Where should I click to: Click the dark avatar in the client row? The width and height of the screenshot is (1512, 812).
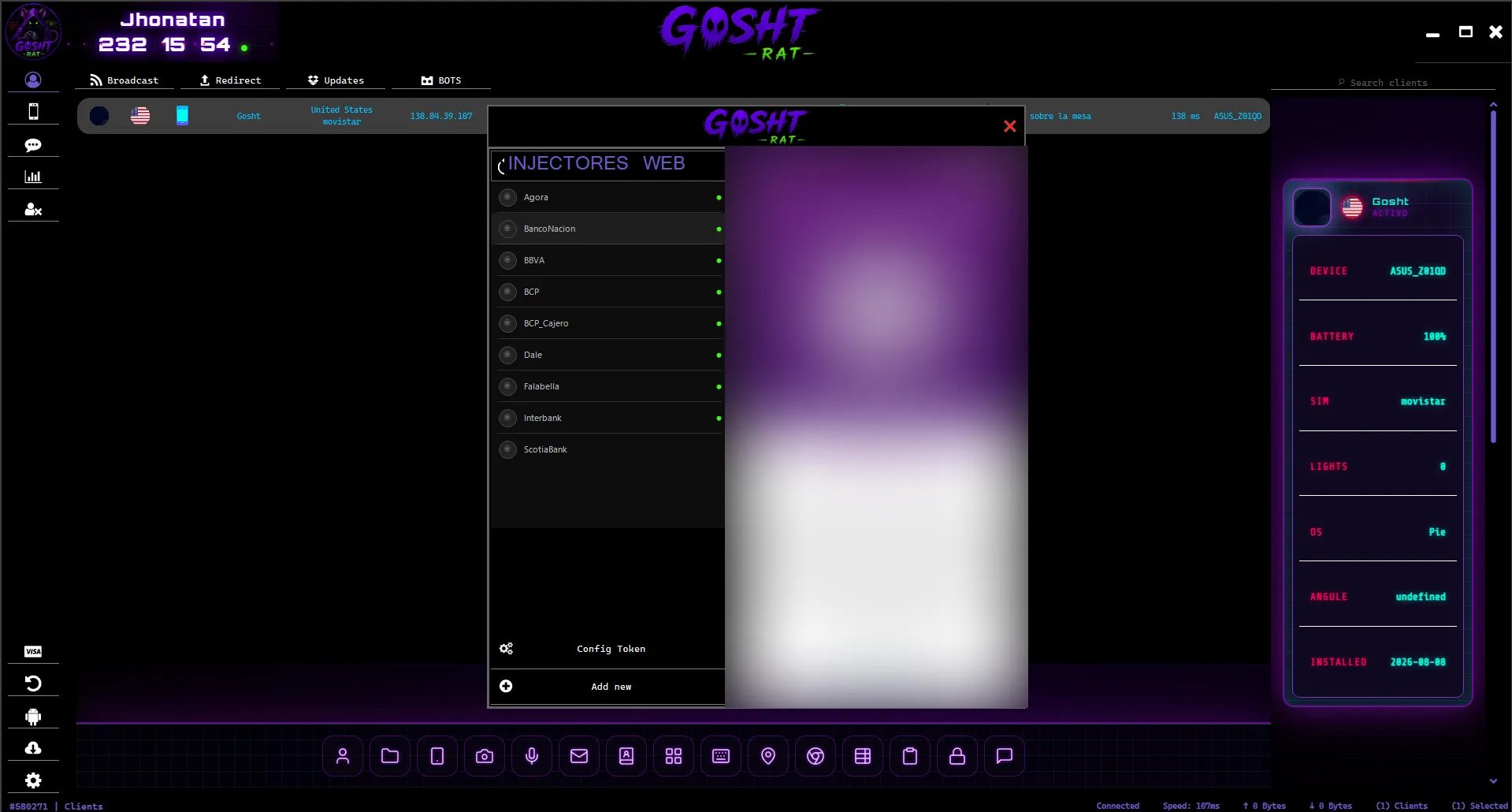point(99,116)
